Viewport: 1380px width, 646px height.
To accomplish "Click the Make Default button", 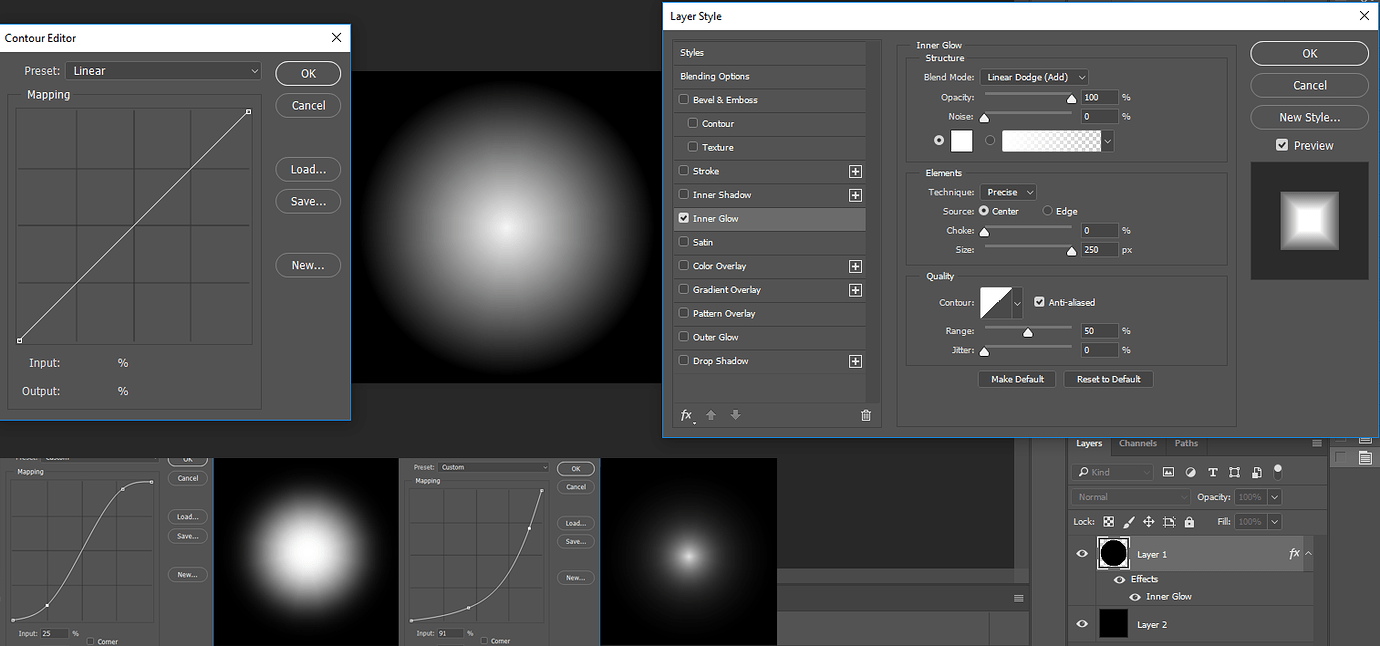I will coord(1017,379).
